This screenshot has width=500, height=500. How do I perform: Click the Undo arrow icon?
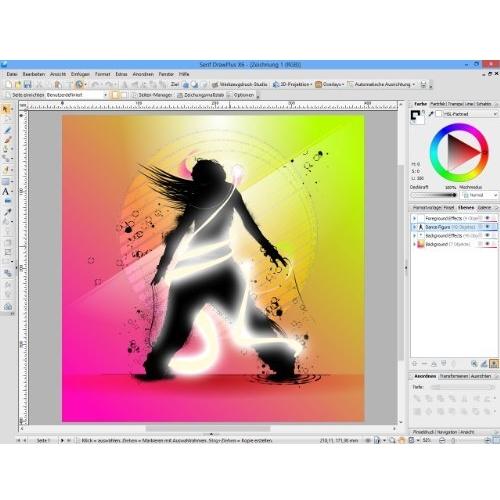click(95, 85)
